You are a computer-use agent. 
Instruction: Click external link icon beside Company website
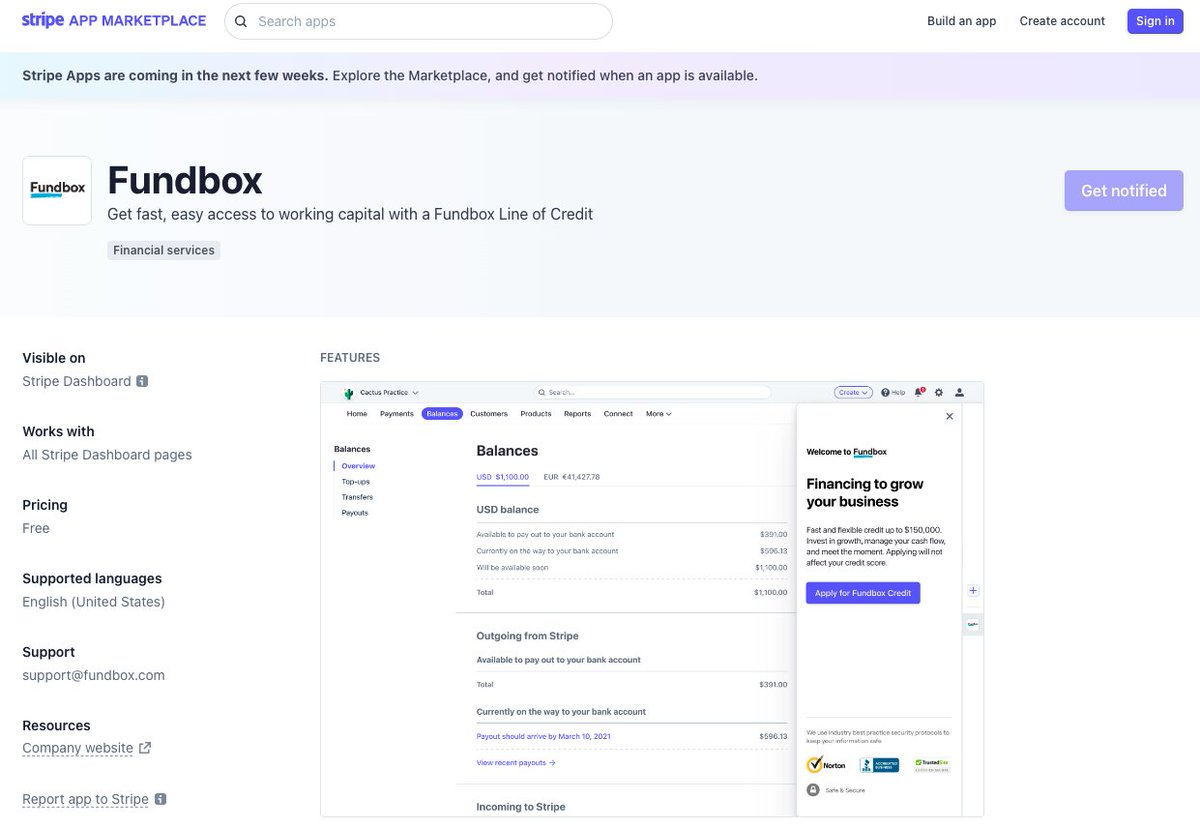[x=145, y=748]
